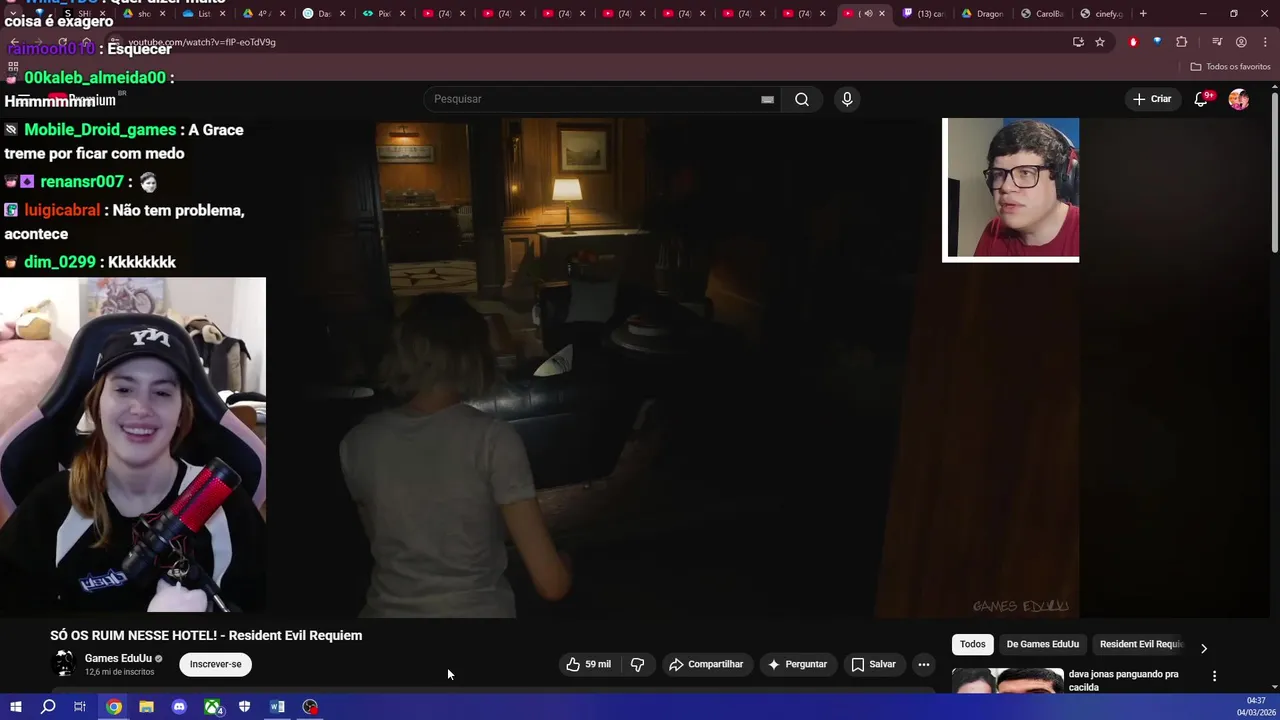The width and height of the screenshot is (1280, 720).
Task: Open options menu for 'dava jonas' video
Action: 1214,676
